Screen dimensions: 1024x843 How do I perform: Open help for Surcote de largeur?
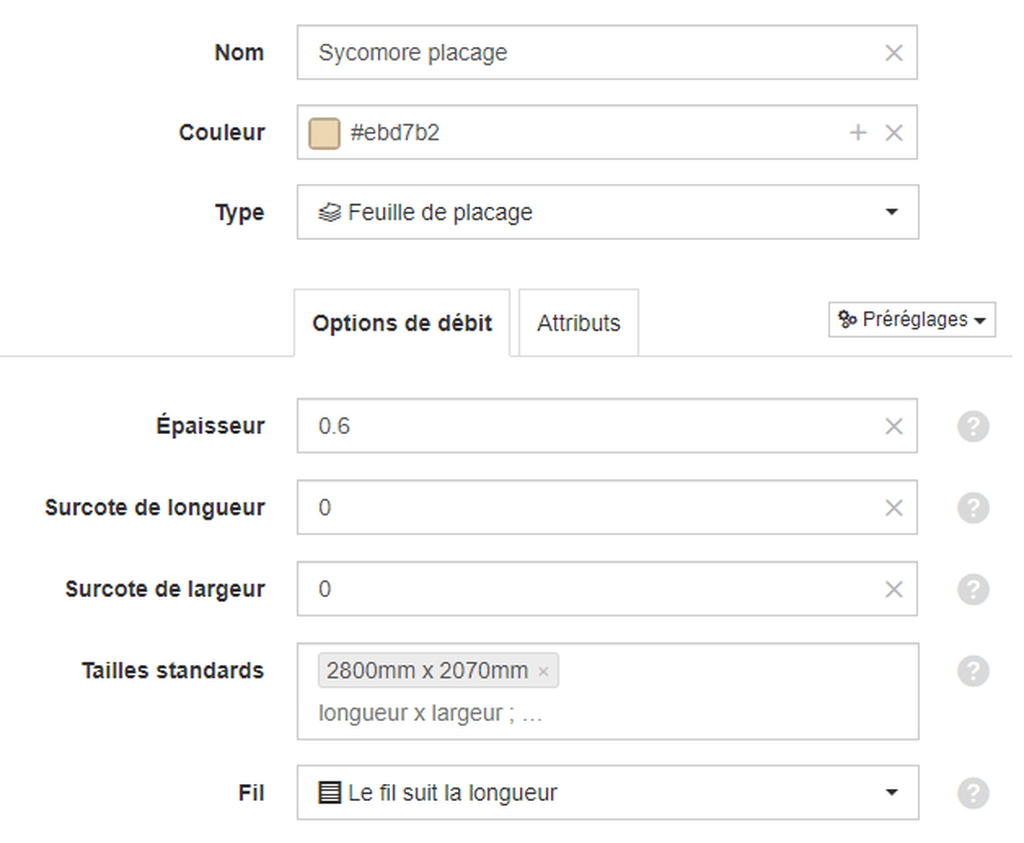pos(973,590)
